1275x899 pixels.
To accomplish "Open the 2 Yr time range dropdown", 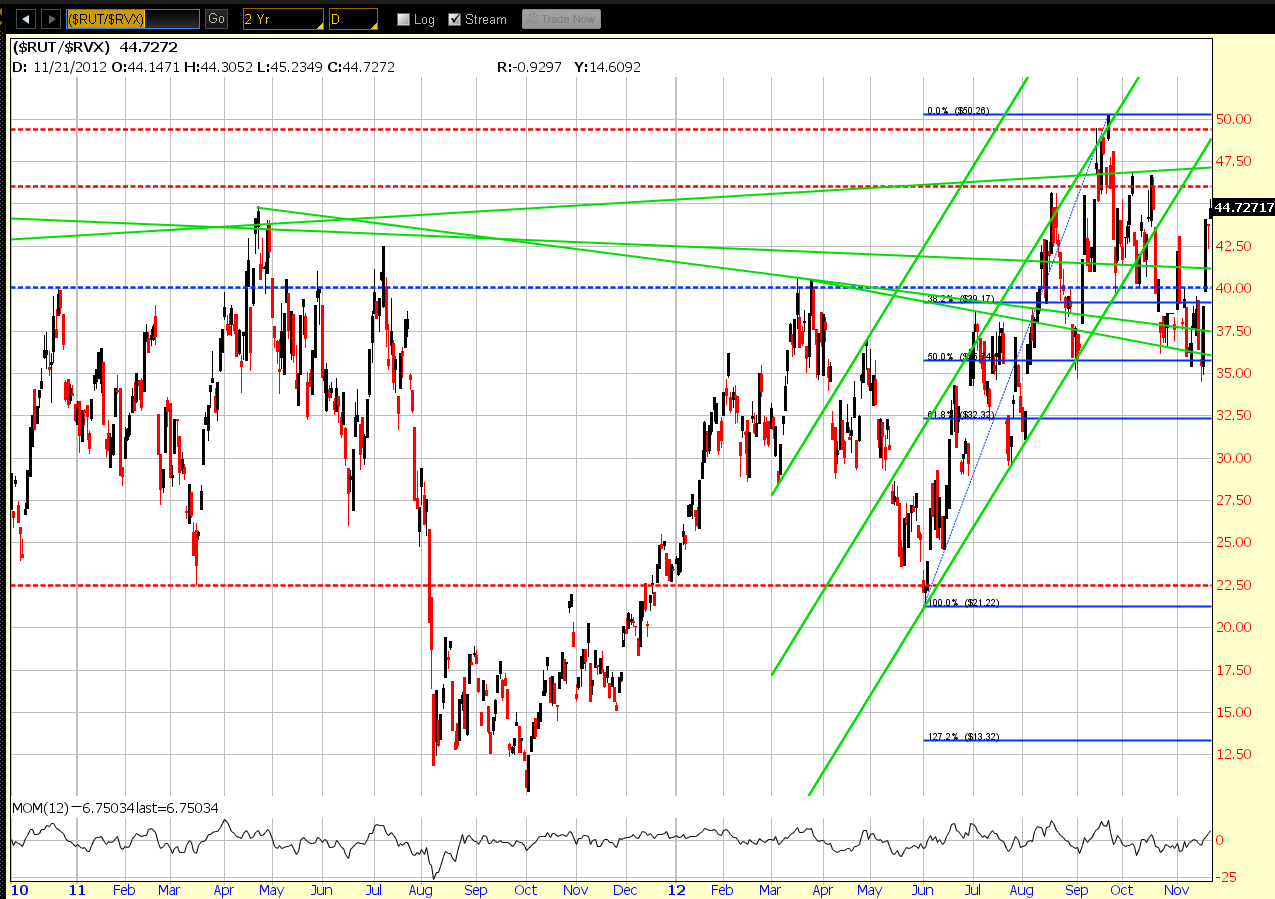I will [283, 19].
